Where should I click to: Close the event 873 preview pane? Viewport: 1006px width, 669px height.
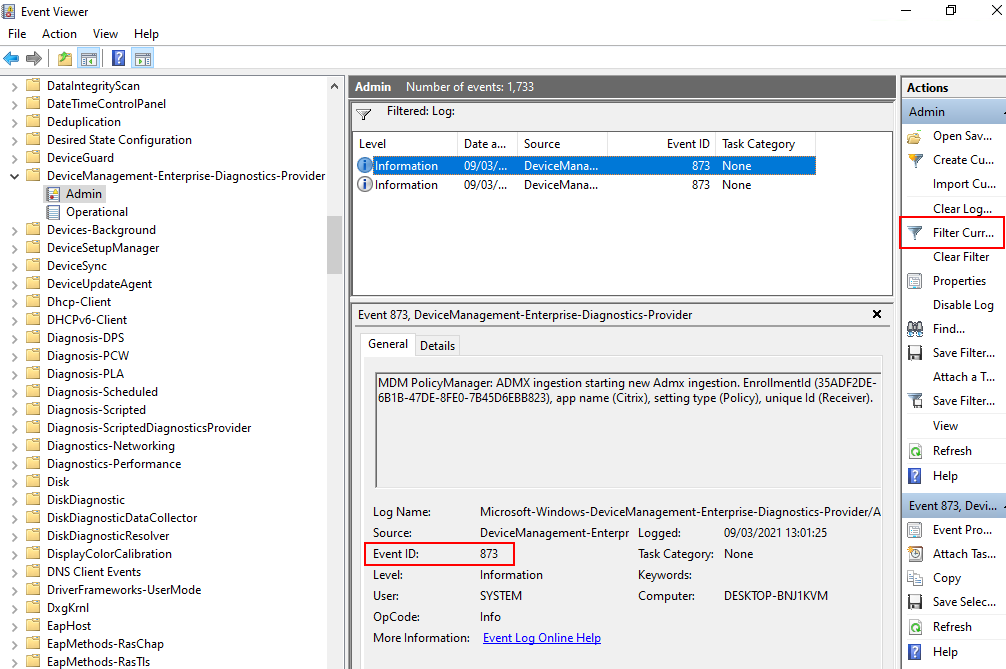click(x=877, y=314)
